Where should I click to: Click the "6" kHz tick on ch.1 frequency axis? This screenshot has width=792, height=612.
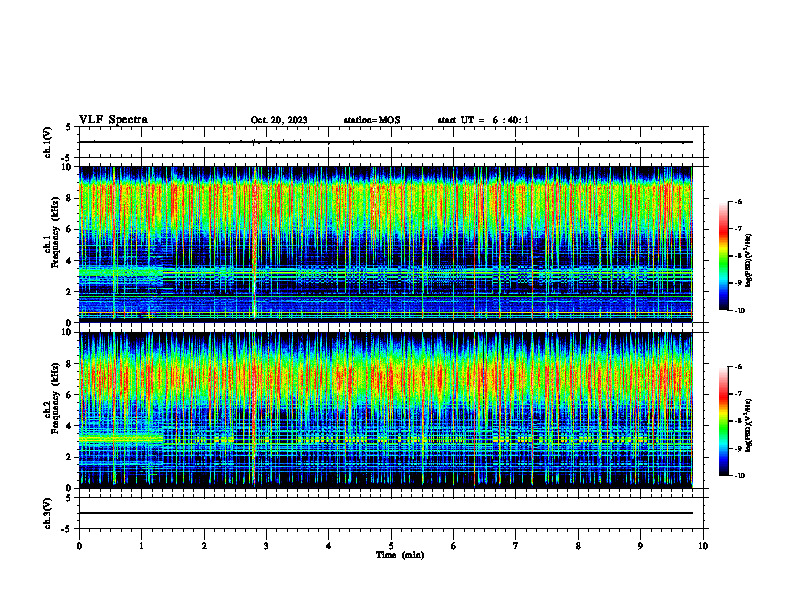69,229
